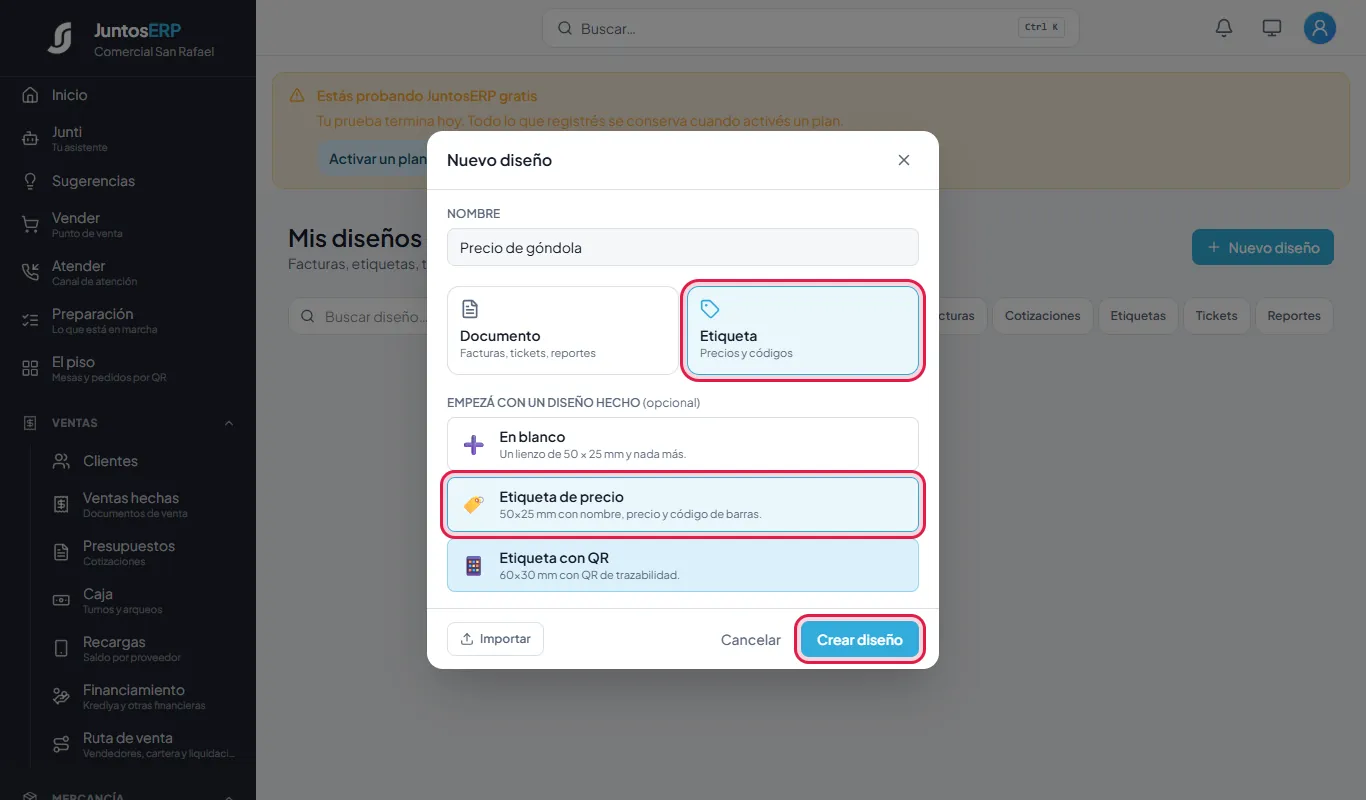Expand the MERCANCÍA sidebar section chevron

(x=229, y=796)
